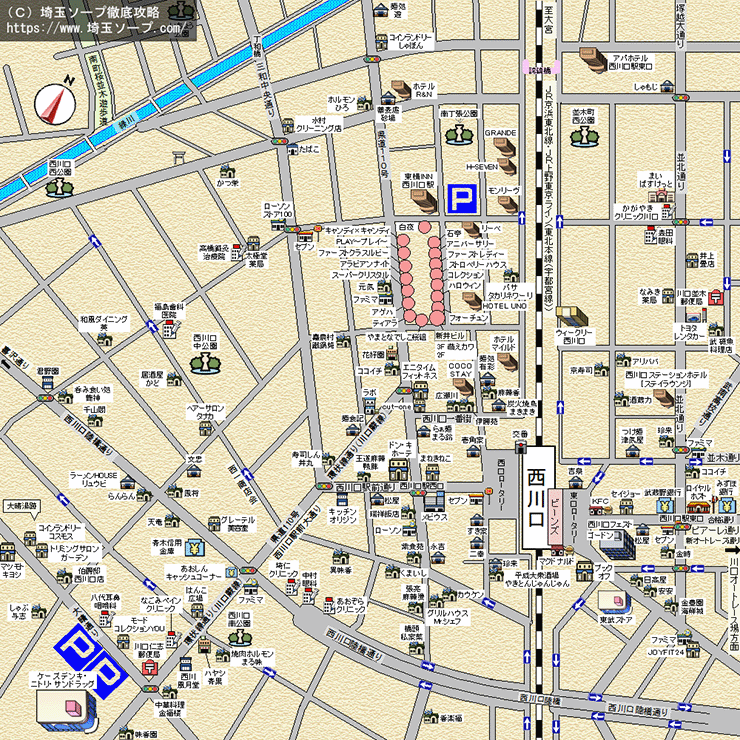
Task: Click blue P parking sign near 東横INN
Action: [x=462, y=198]
